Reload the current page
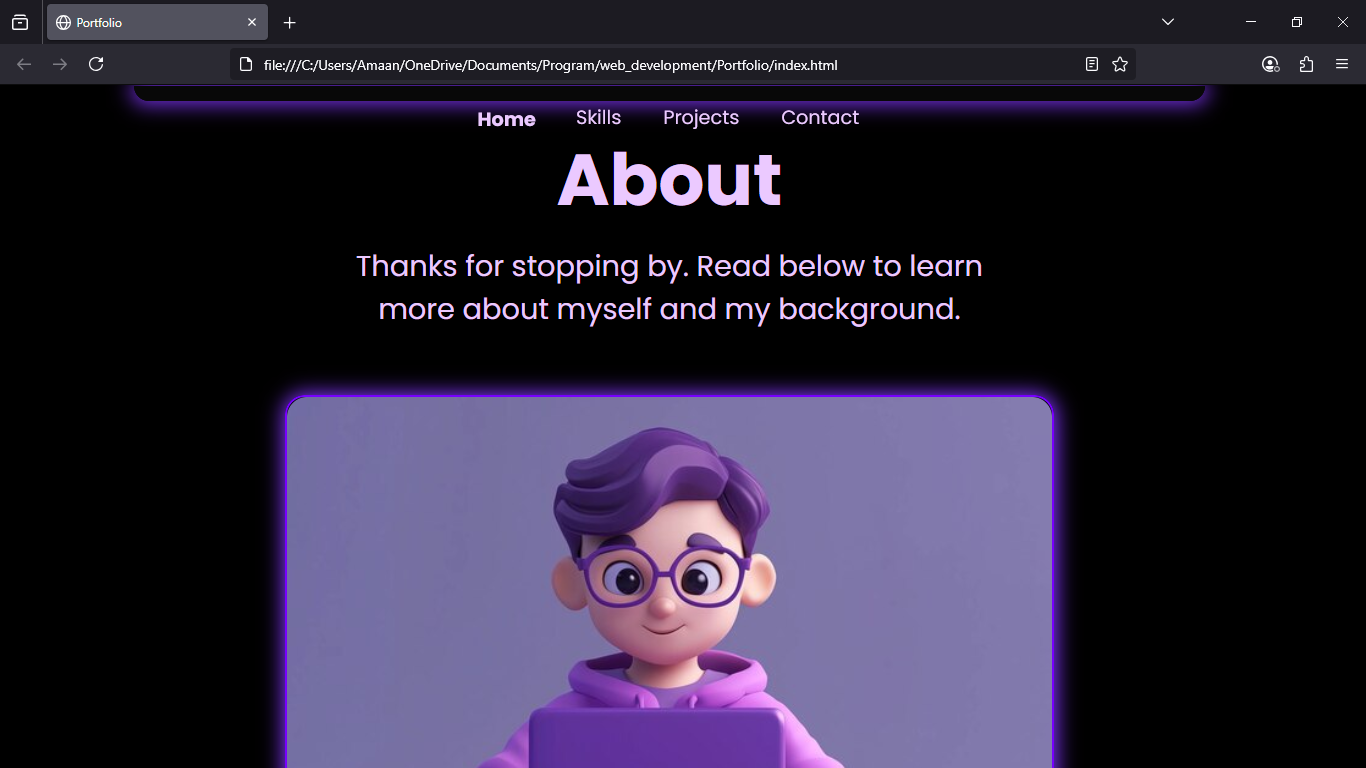1366x768 pixels. tap(96, 64)
